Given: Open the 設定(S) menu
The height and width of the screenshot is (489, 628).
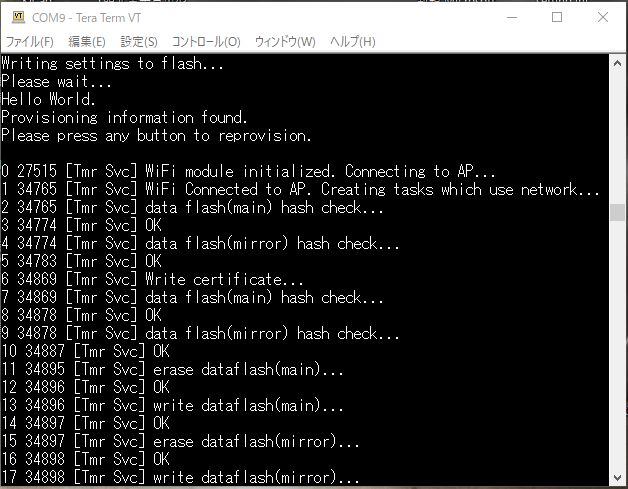Looking at the screenshot, I should [139, 42].
